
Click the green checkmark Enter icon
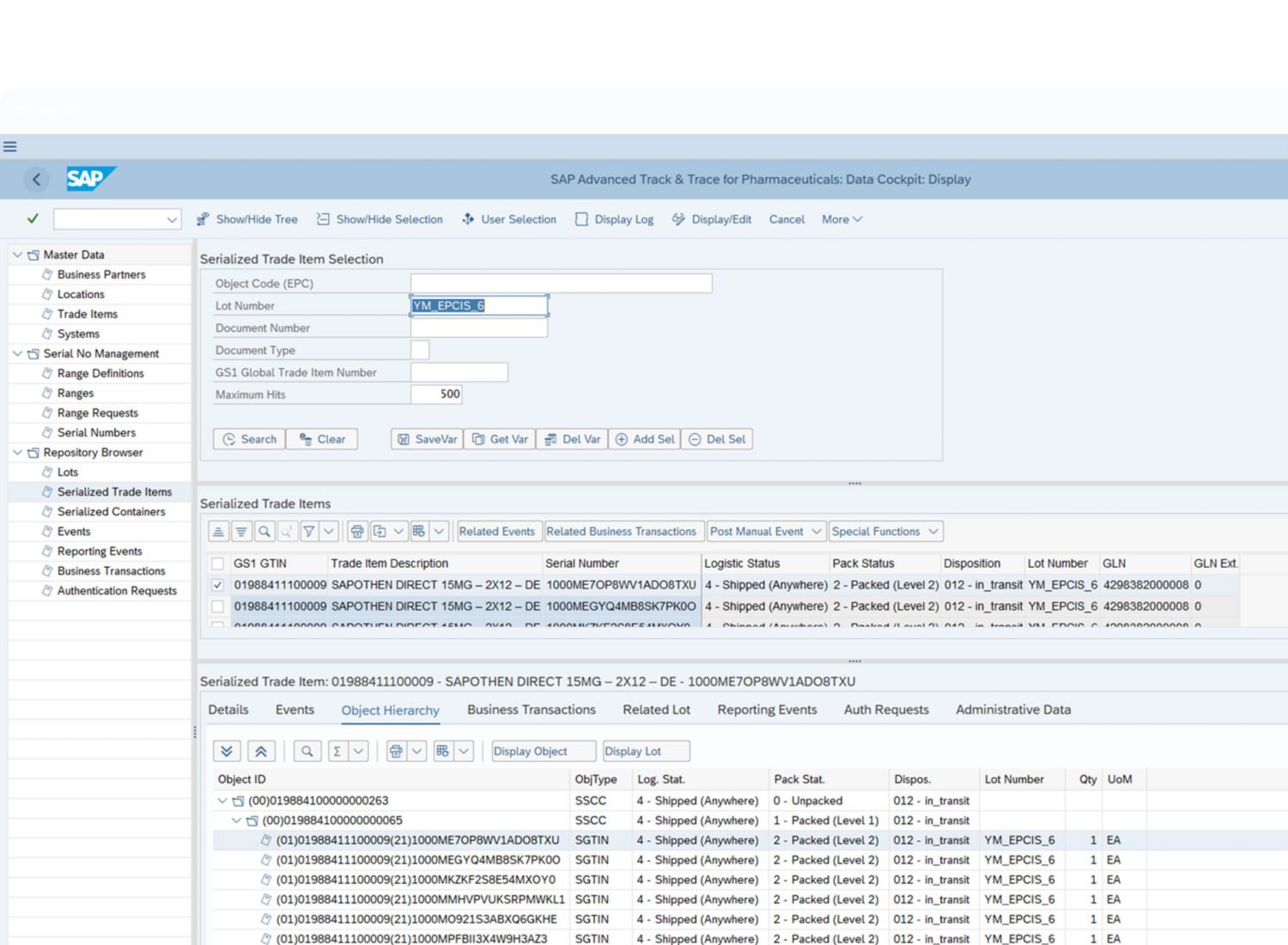pyautogui.click(x=33, y=219)
